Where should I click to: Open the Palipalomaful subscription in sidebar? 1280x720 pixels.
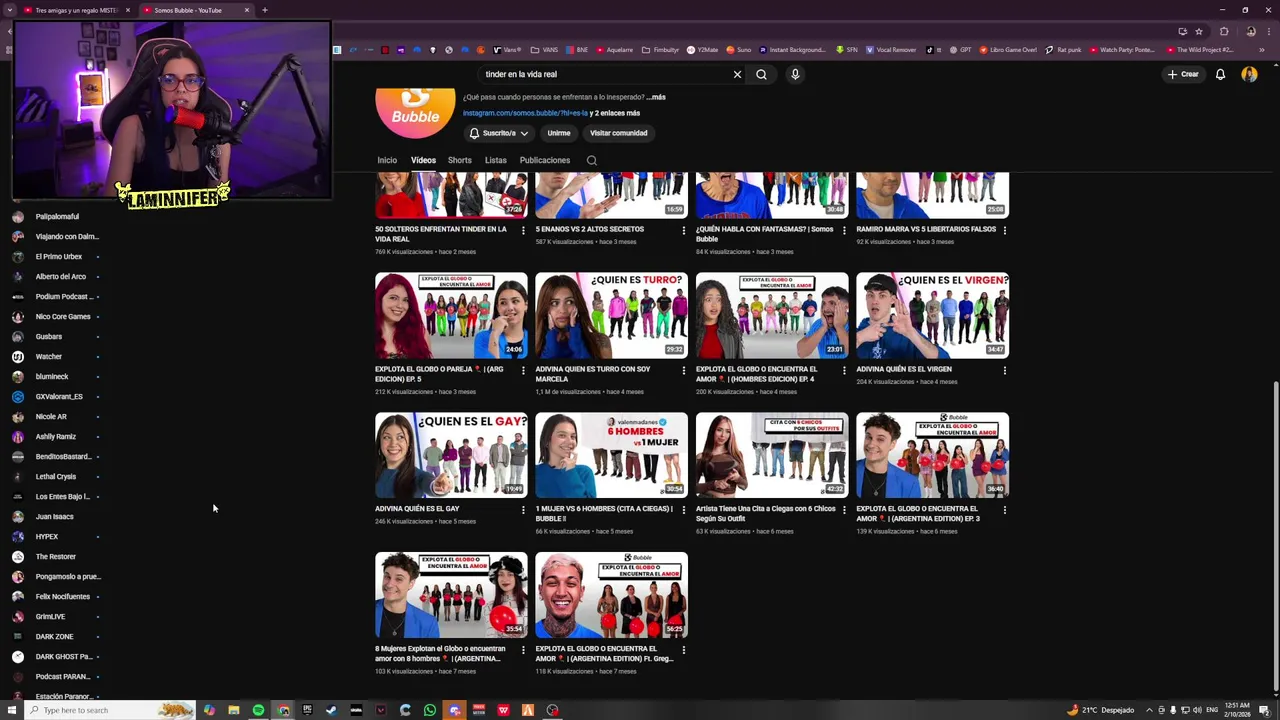(57, 216)
